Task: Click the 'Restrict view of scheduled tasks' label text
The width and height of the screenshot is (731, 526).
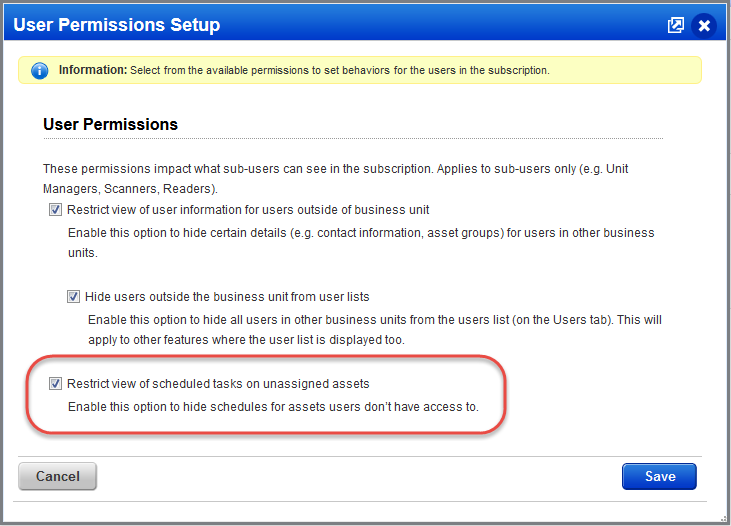Action: click(218, 384)
